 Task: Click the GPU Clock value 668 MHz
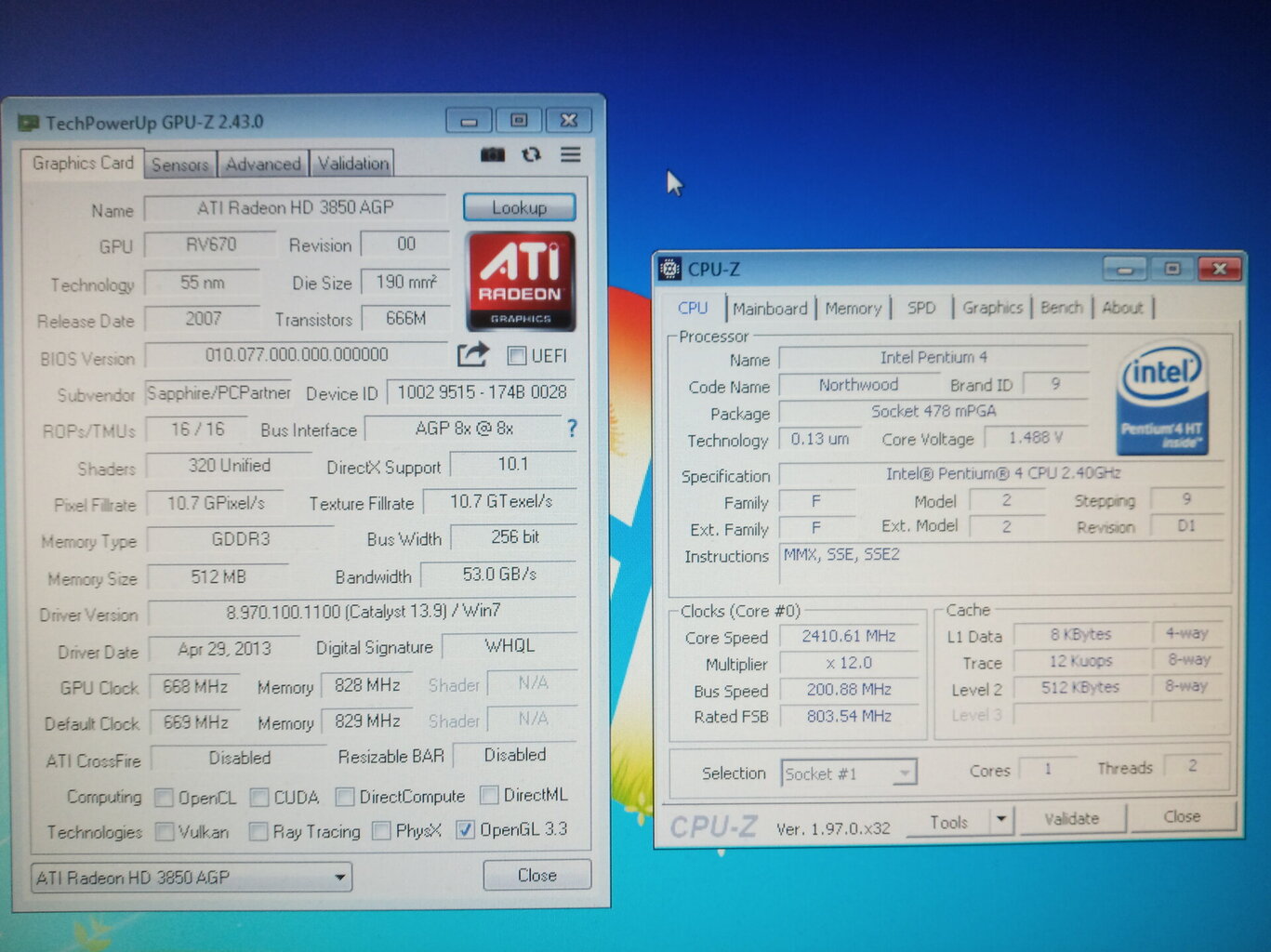pos(195,687)
